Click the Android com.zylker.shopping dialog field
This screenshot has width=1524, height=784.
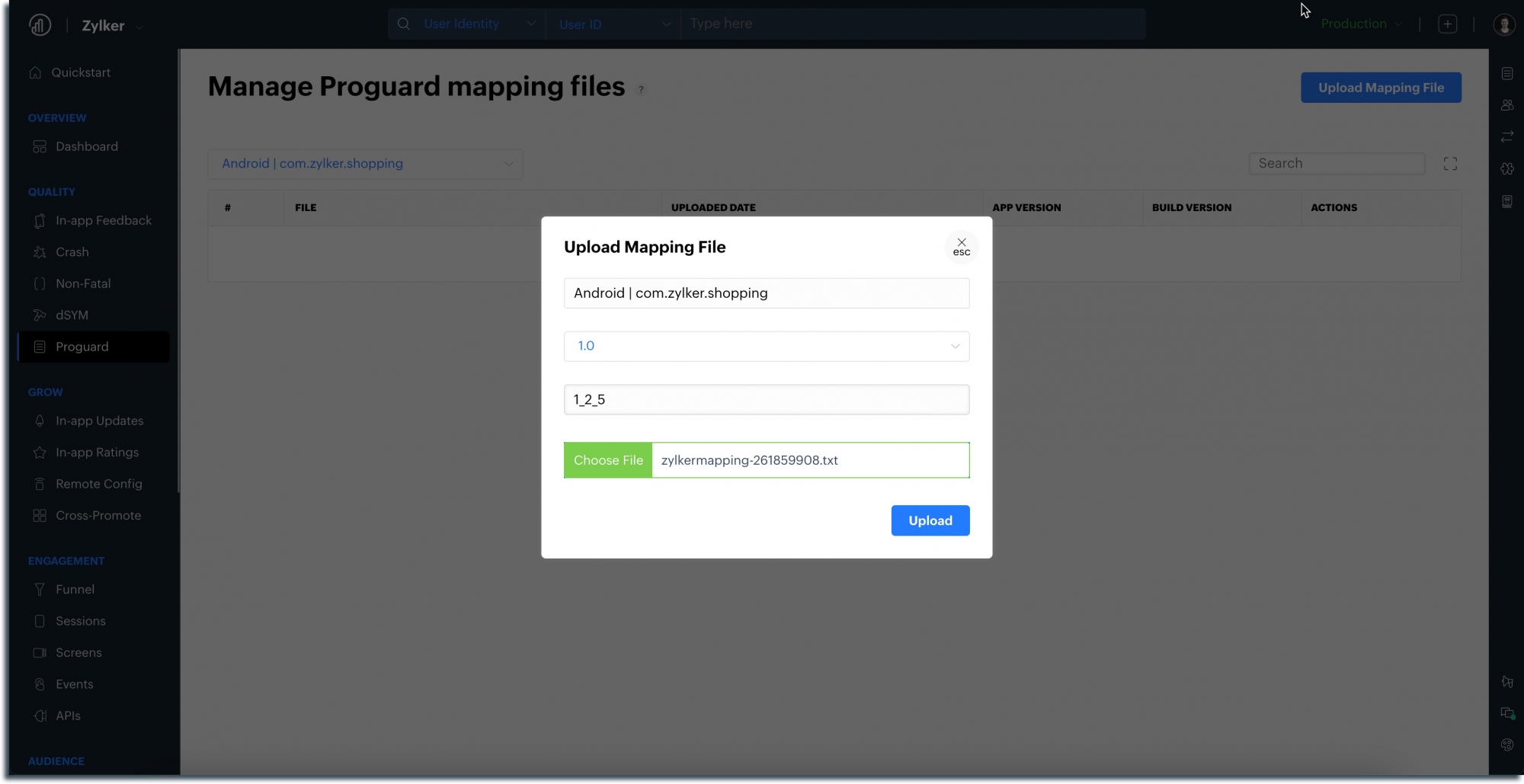click(767, 293)
